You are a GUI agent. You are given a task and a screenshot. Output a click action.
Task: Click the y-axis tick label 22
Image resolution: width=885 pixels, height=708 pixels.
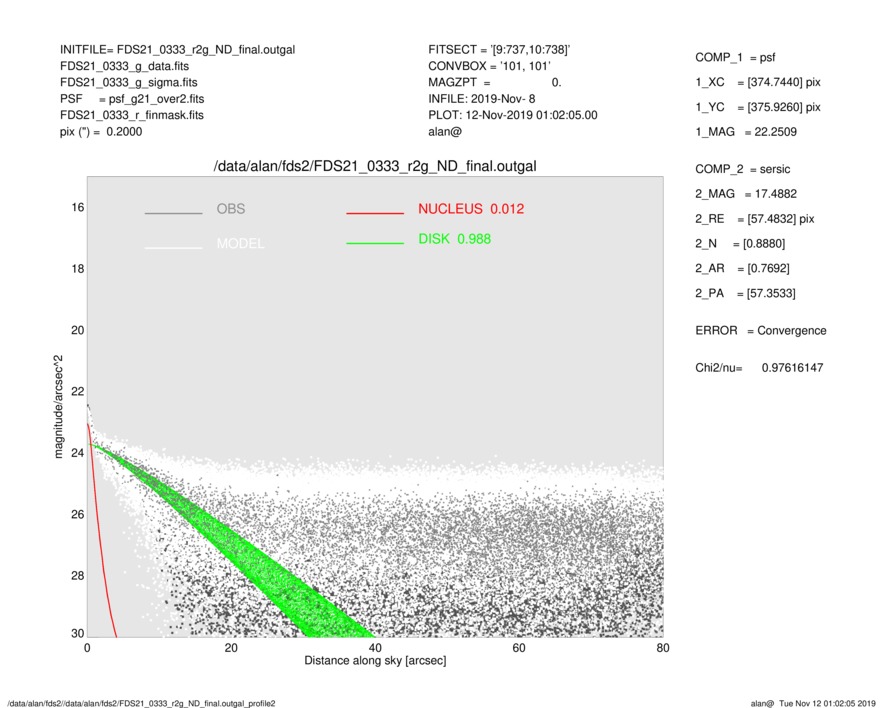pos(78,391)
